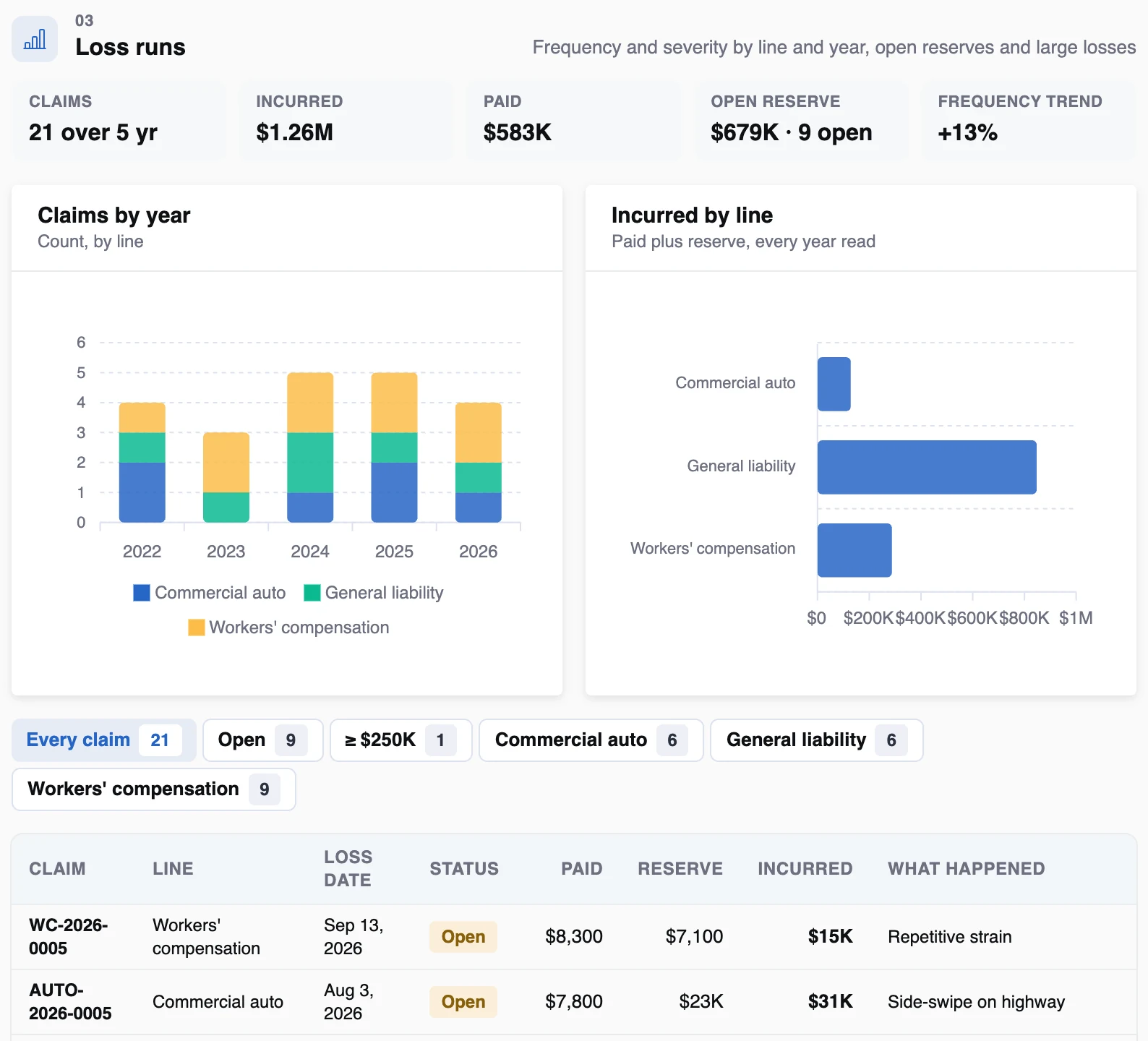The height and width of the screenshot is (1041, 1148).
Task: Click the Commercial auto incurred bar
Action: tap(834, 384)
